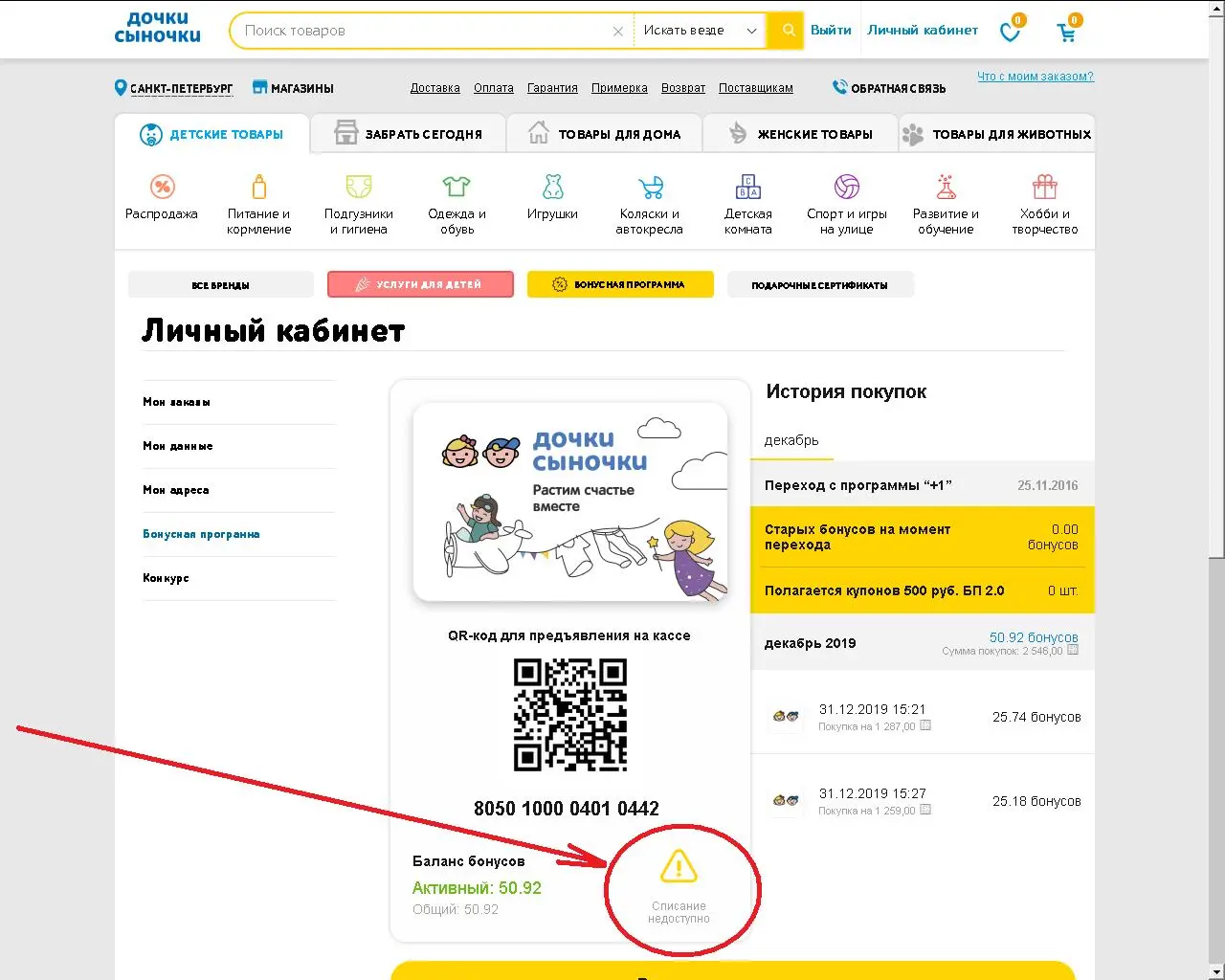
Task: Switch to the Товары для дома tab
Action: pyautogui.click(x=604, y=135)
